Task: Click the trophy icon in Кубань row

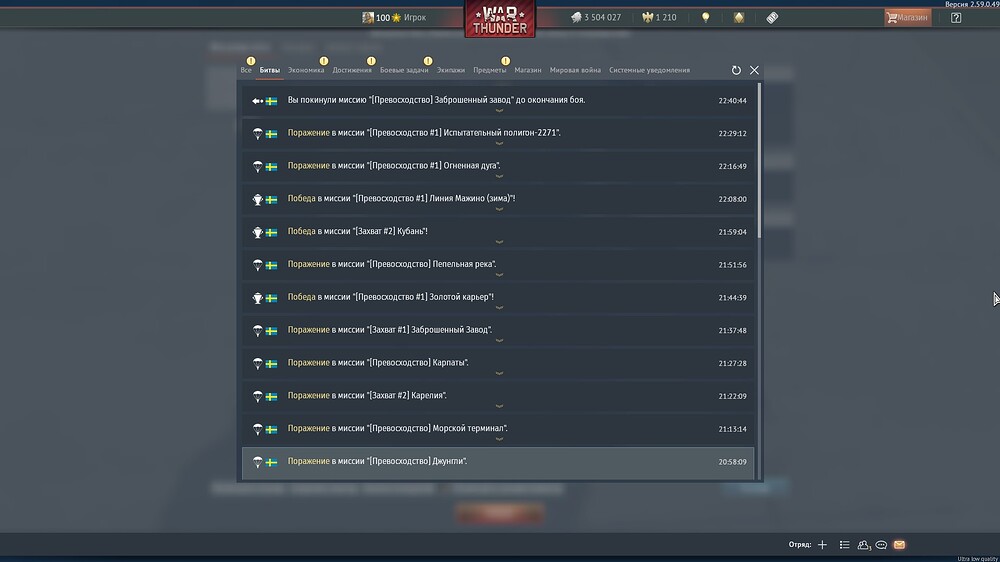Action: 257,232
